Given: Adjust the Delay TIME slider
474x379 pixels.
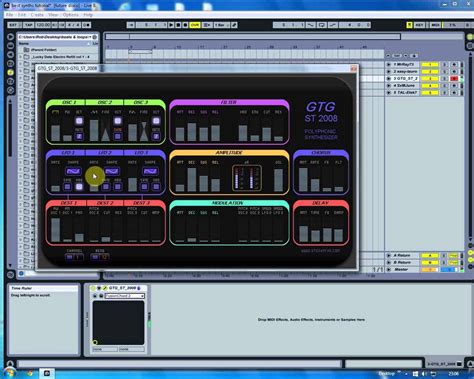Looking at the screenshot, I should (x=315, y=229).
